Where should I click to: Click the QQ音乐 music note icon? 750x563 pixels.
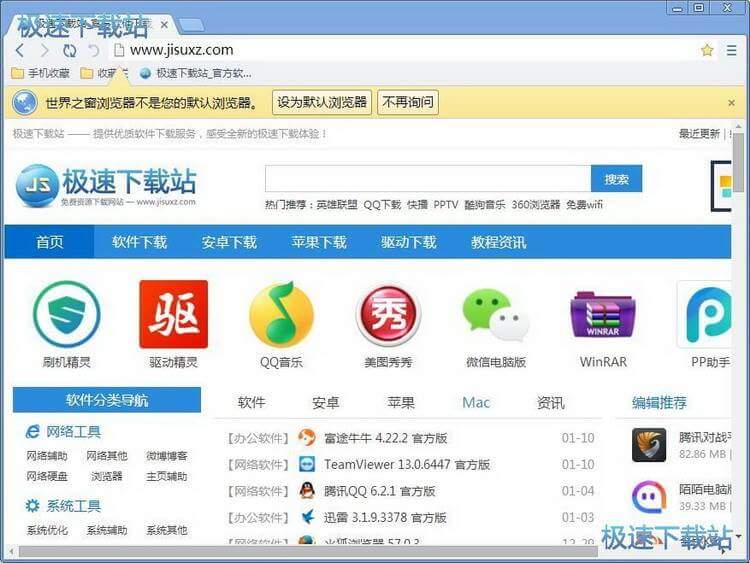pyautogui.click(x=281, y=314)
